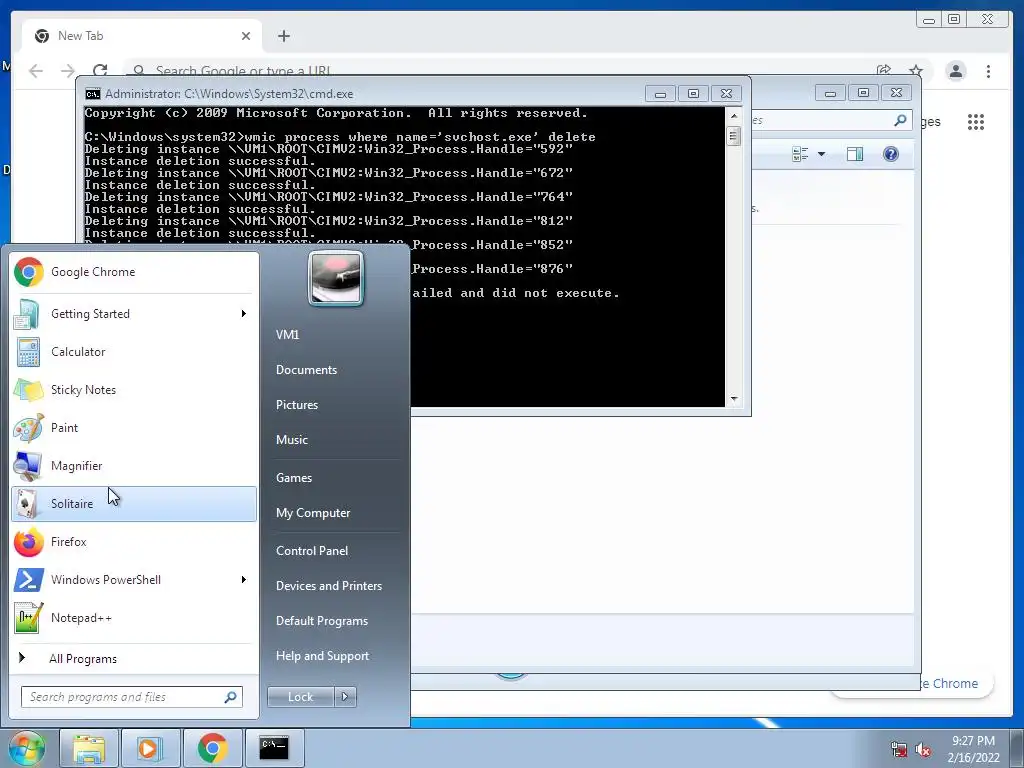Select the New Tab tab in Chrome

point(142,36)
